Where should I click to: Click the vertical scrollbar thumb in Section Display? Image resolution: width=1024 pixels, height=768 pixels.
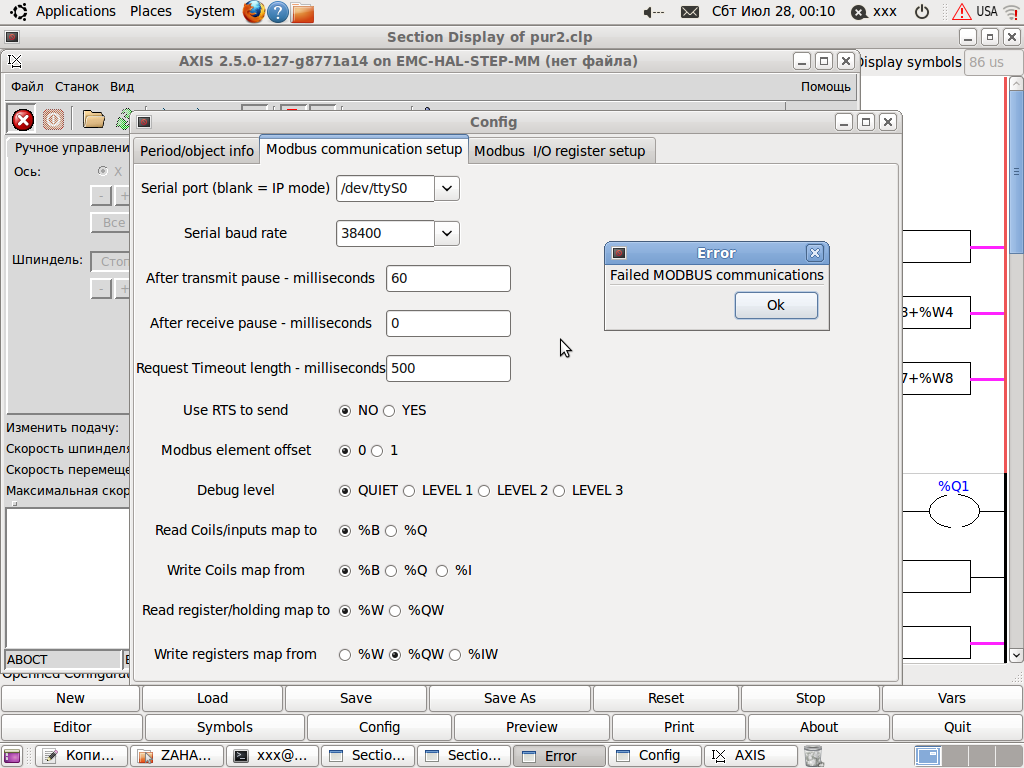[x=1016, y=173]
